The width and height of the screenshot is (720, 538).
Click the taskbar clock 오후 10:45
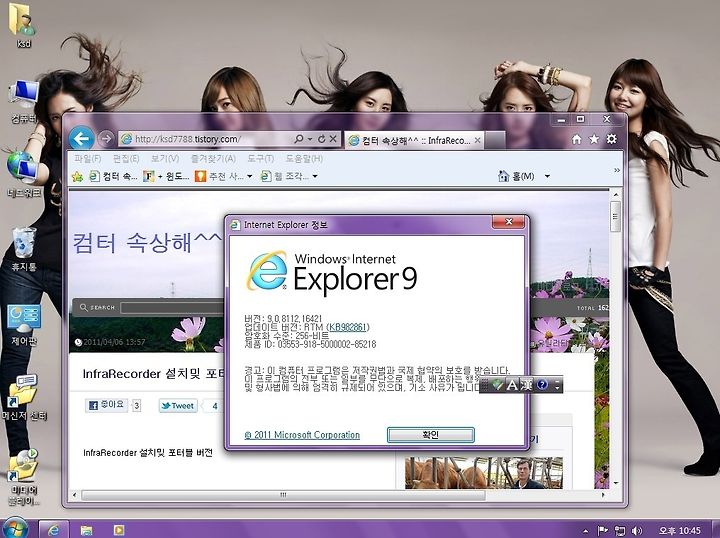pyautogui.click(x=680, y=531)
